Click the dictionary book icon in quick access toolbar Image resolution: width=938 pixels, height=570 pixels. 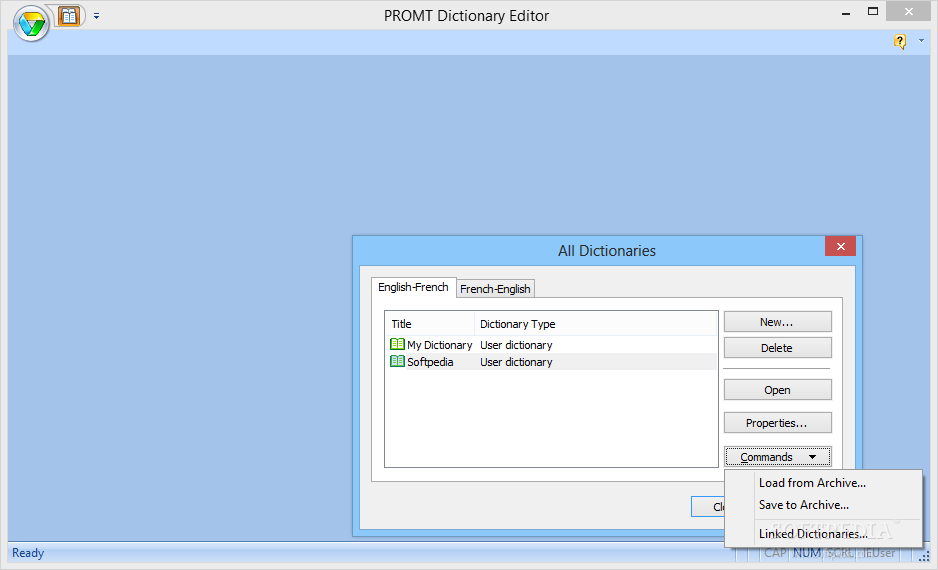click(x=69, y=16)
